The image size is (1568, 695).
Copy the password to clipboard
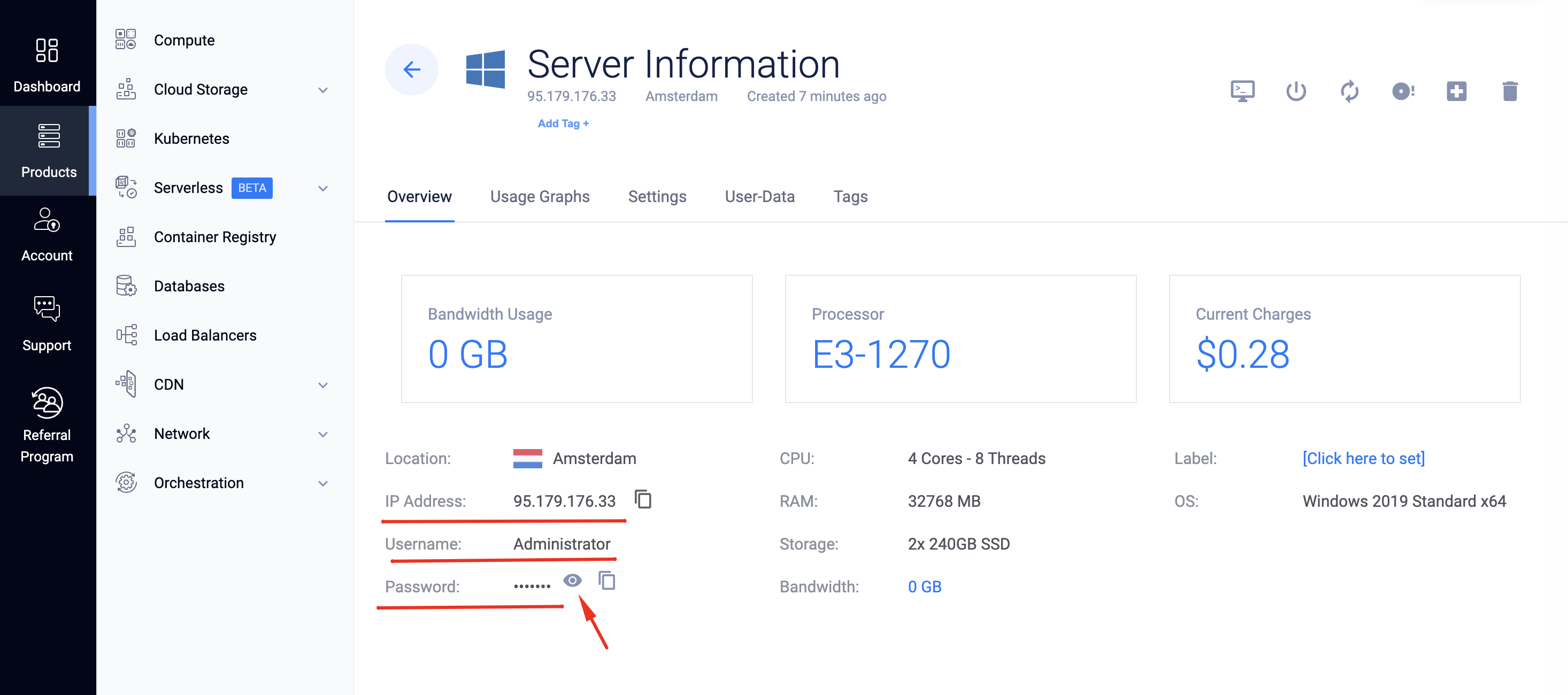(x=607, y=581)
